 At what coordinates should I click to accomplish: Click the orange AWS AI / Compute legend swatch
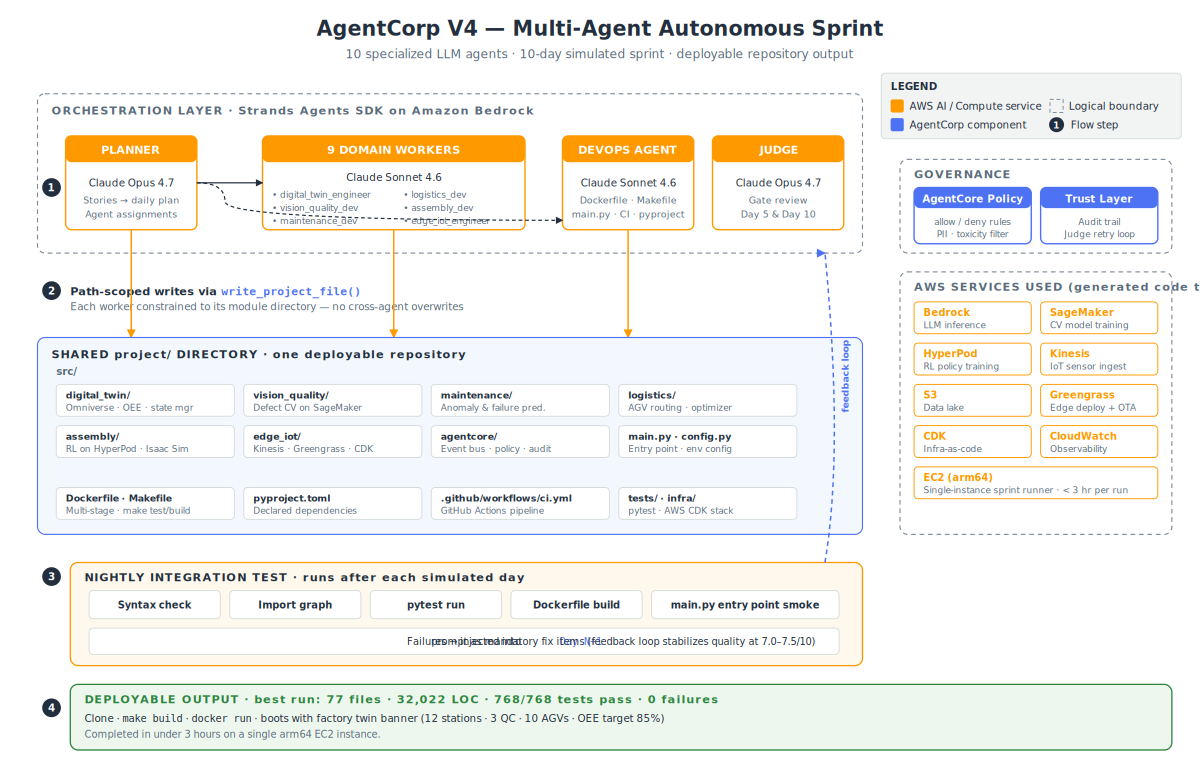897,106
